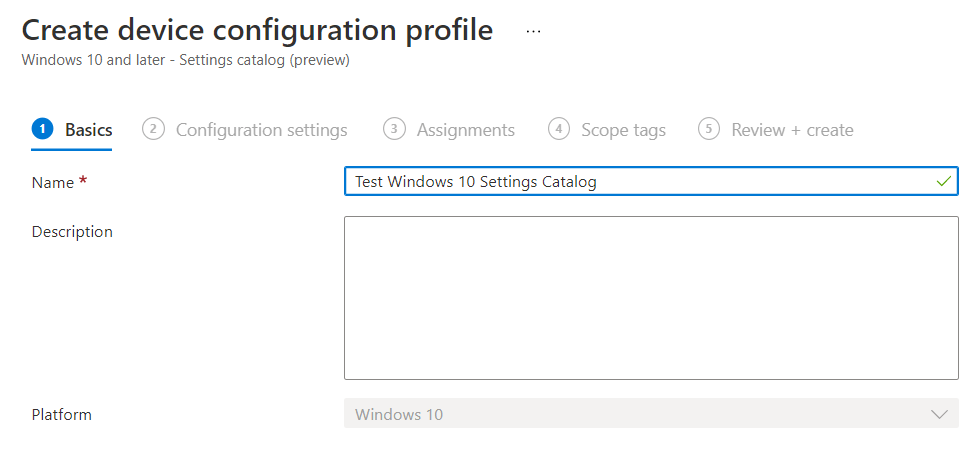Image resolution: width=973 pixels, height=469 pixels.
Task: Jump to the Review + create tab
Action: pos(792,130)
